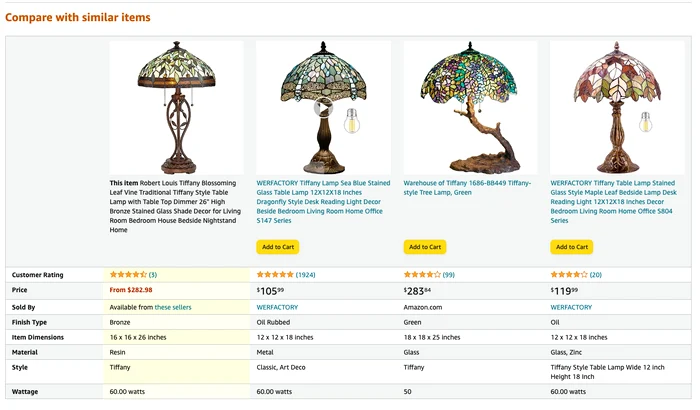
Task: Click star rating of Robert Louis Tiffany lamp
Action: [x=128, y=274]
